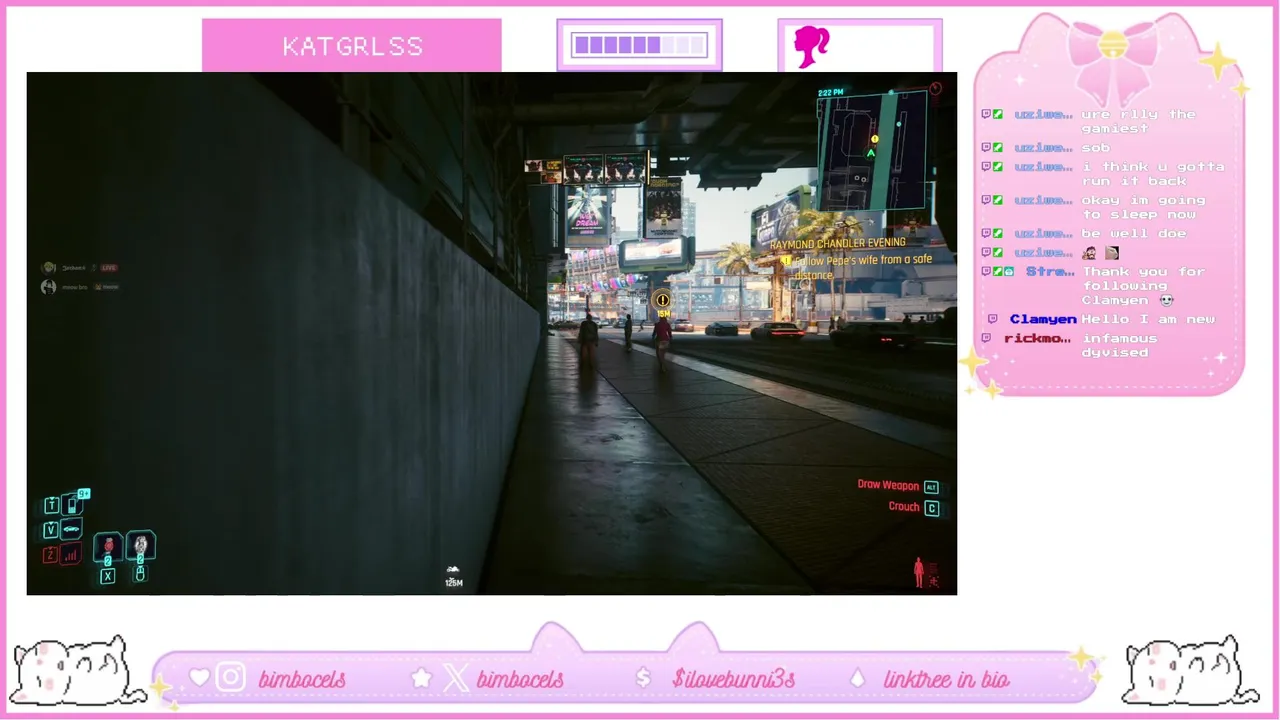
Task: Click the red stance figure icon
Action: pyautogui.click(x=919, y=572)
